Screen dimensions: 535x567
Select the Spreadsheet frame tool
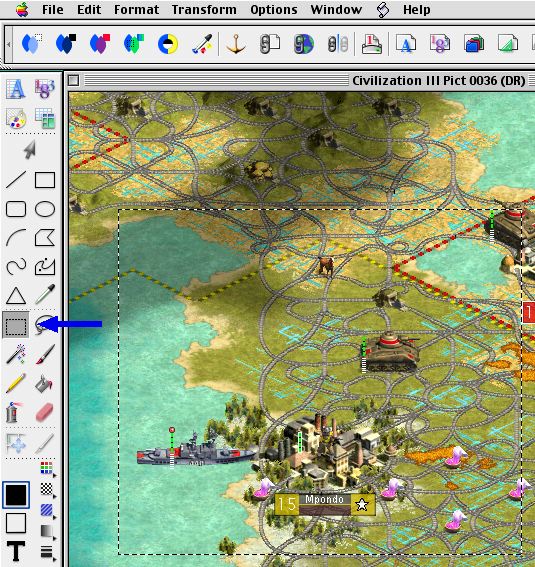[45, 89]
